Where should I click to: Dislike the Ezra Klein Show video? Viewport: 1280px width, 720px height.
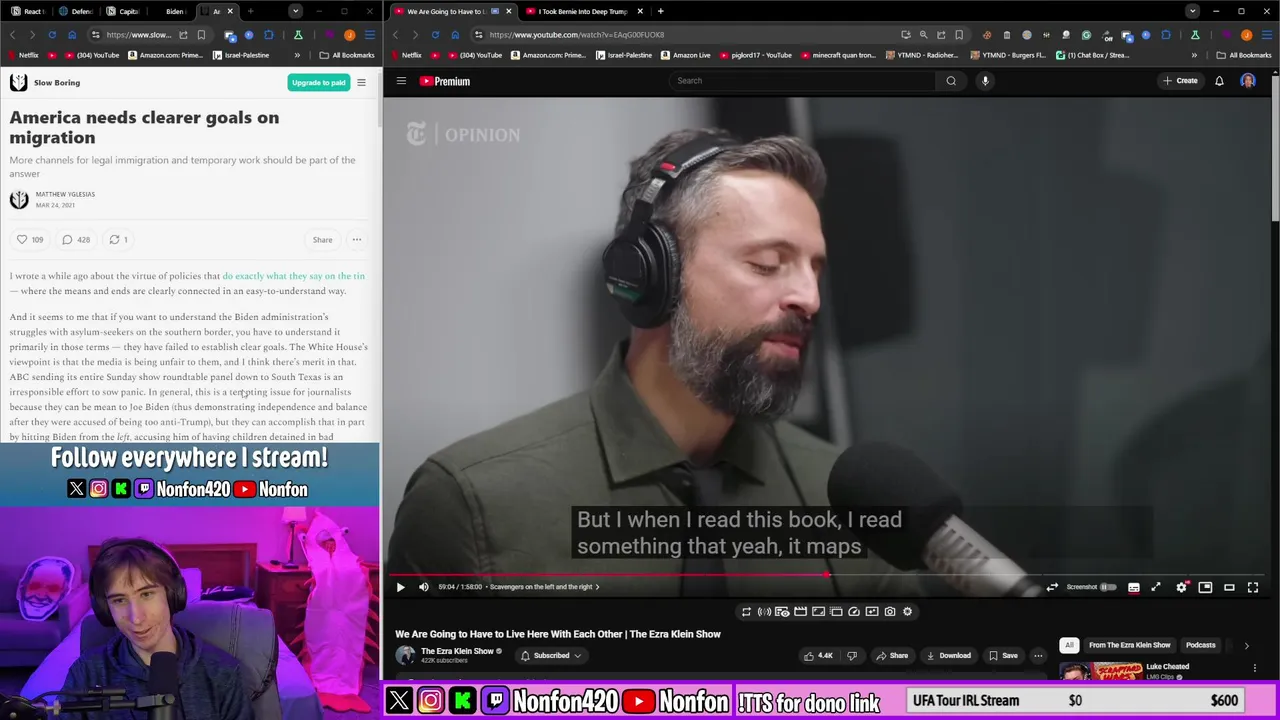pos(852,656)
